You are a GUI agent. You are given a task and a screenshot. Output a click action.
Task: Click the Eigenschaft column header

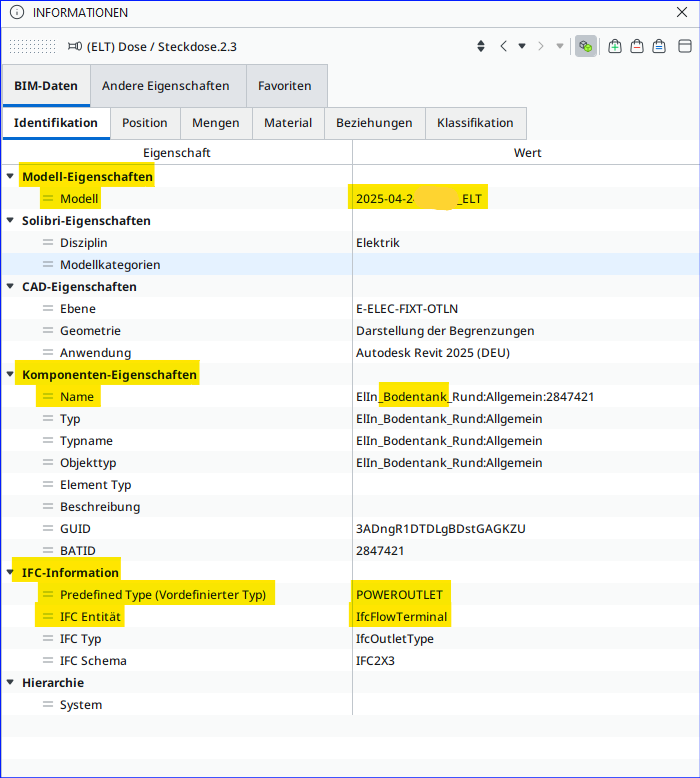click(177, 153)
